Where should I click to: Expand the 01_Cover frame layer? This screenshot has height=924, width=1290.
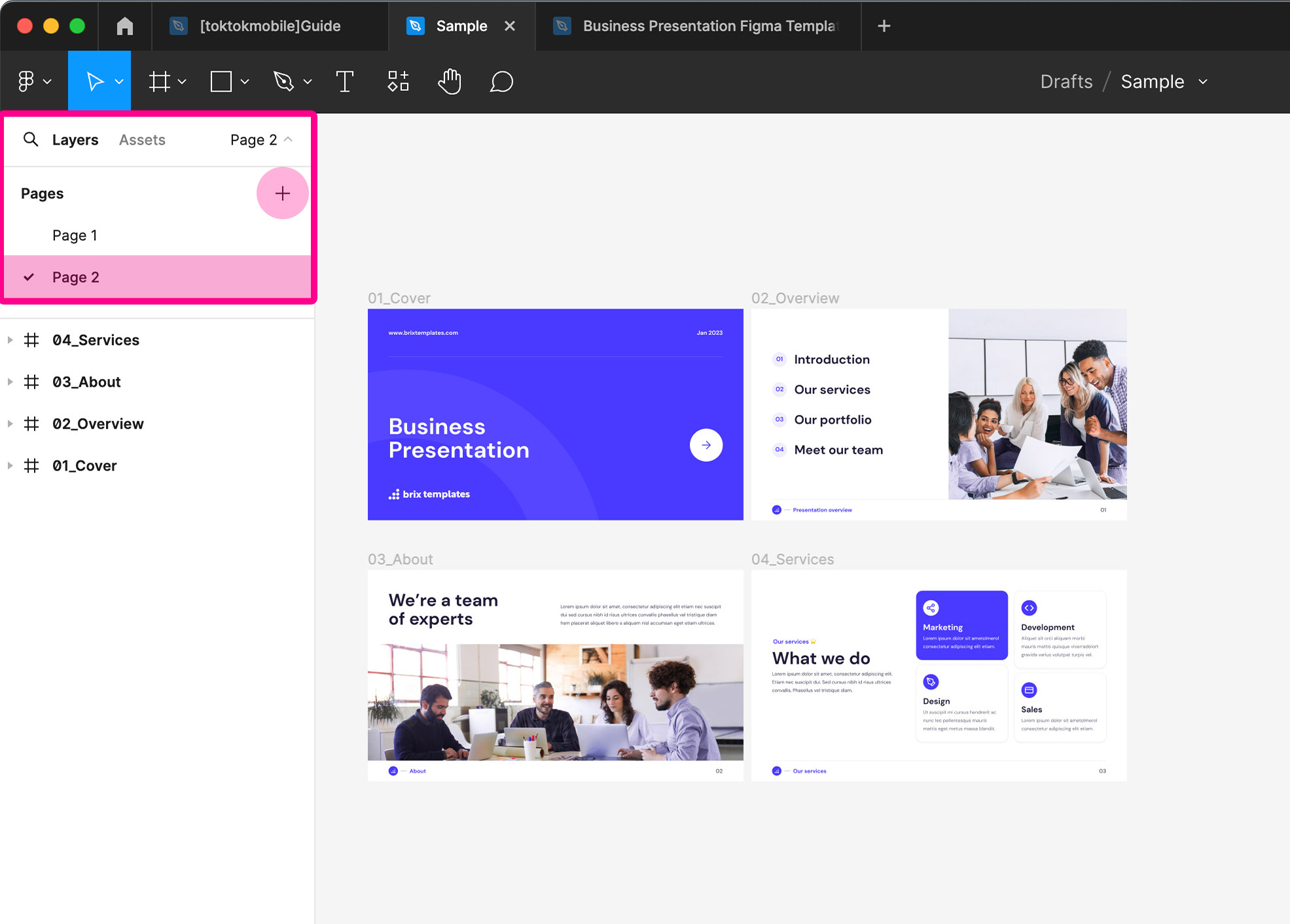pyautogui.click(x=10, y=465)
